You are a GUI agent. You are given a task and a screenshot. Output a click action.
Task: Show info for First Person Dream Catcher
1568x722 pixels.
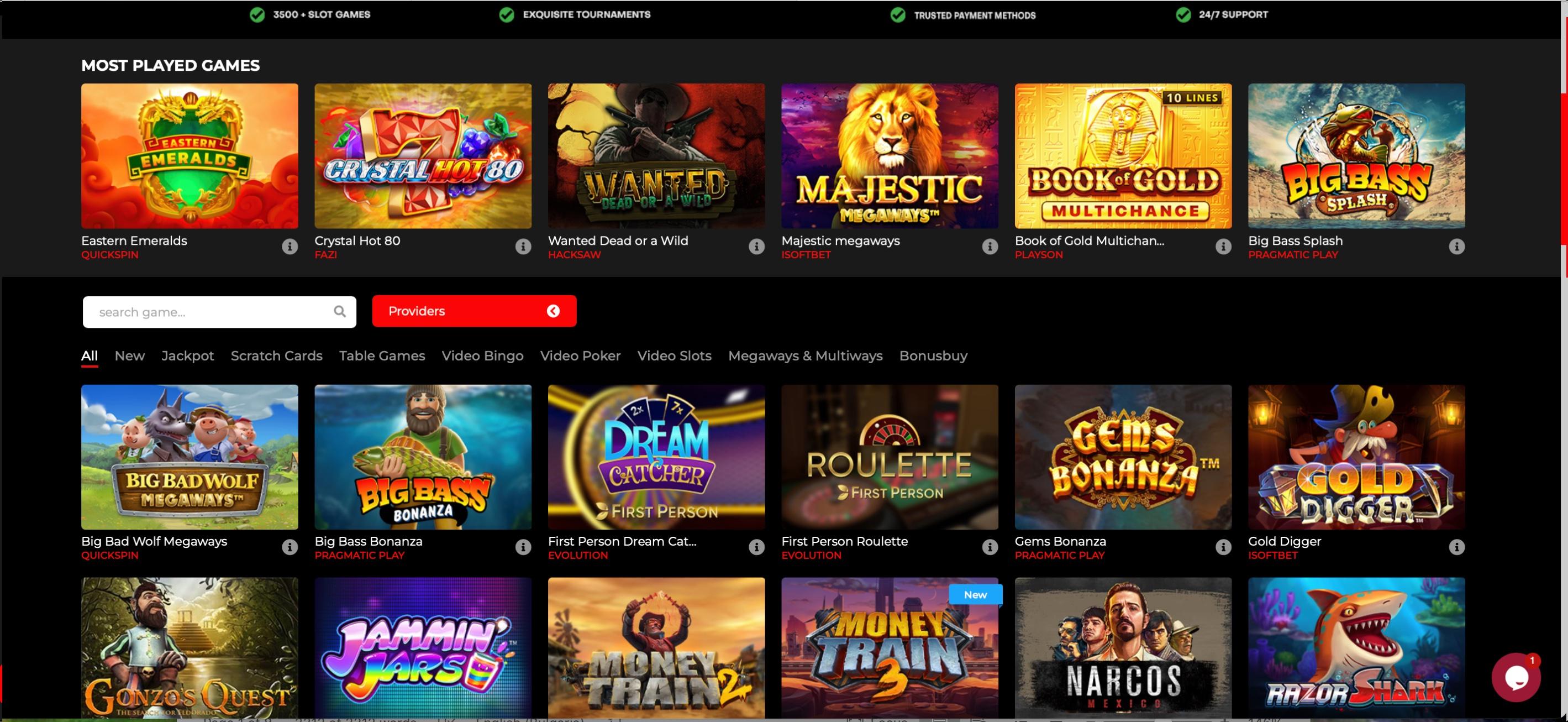click(756, 547)
